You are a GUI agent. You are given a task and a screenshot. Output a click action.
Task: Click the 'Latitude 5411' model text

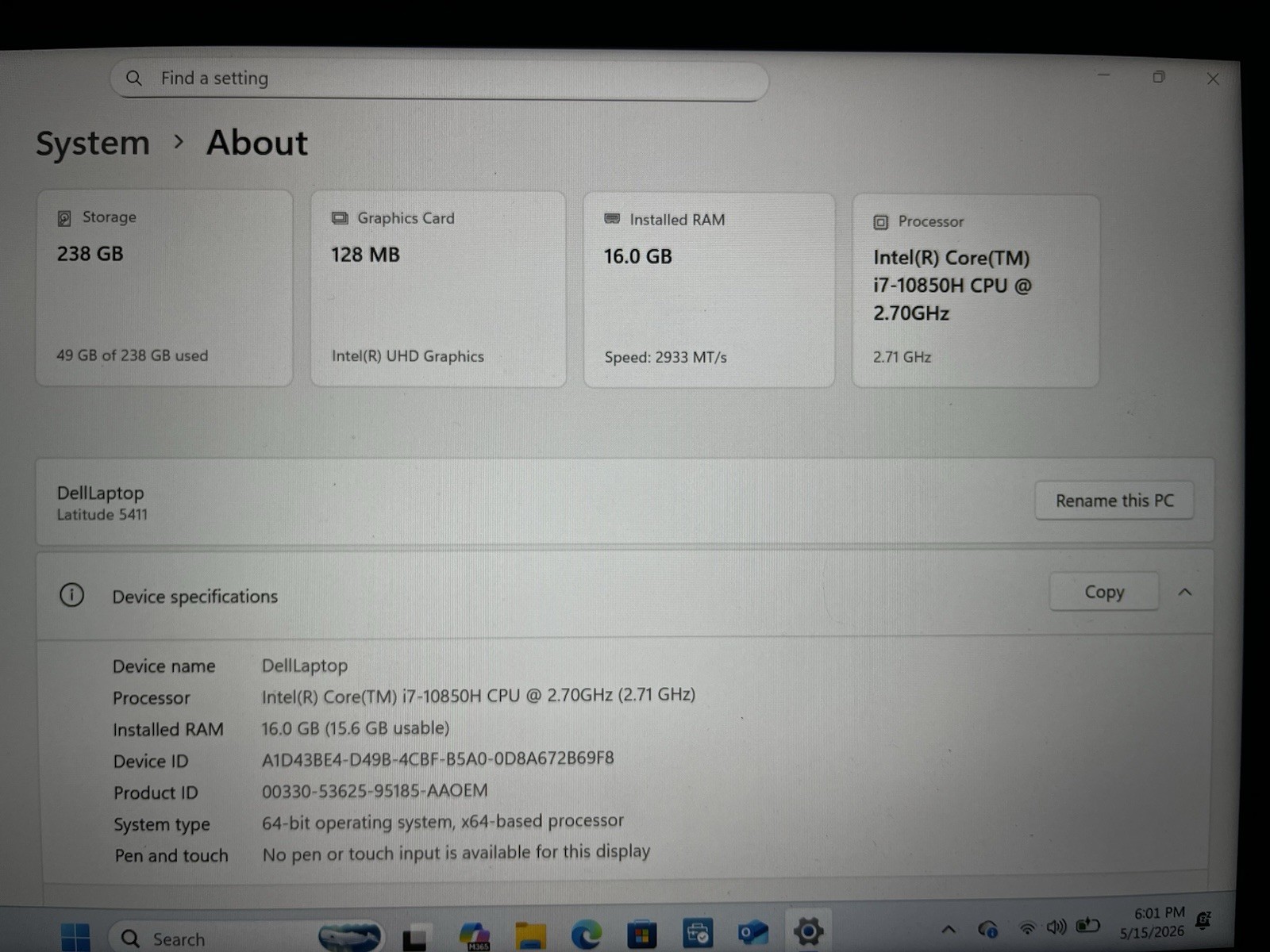tap(102, 515)
